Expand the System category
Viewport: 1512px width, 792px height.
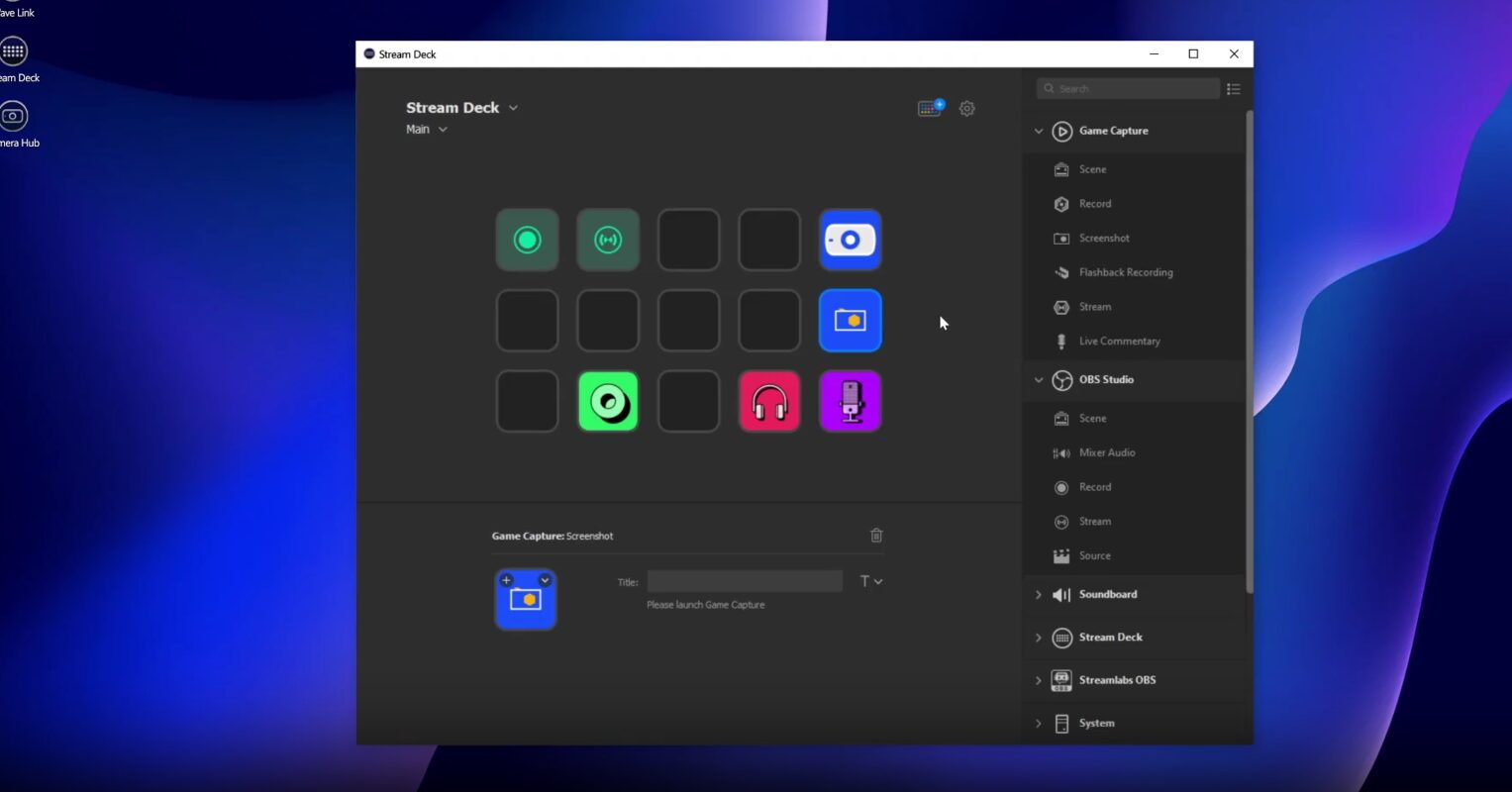[x=1039, y=724]
